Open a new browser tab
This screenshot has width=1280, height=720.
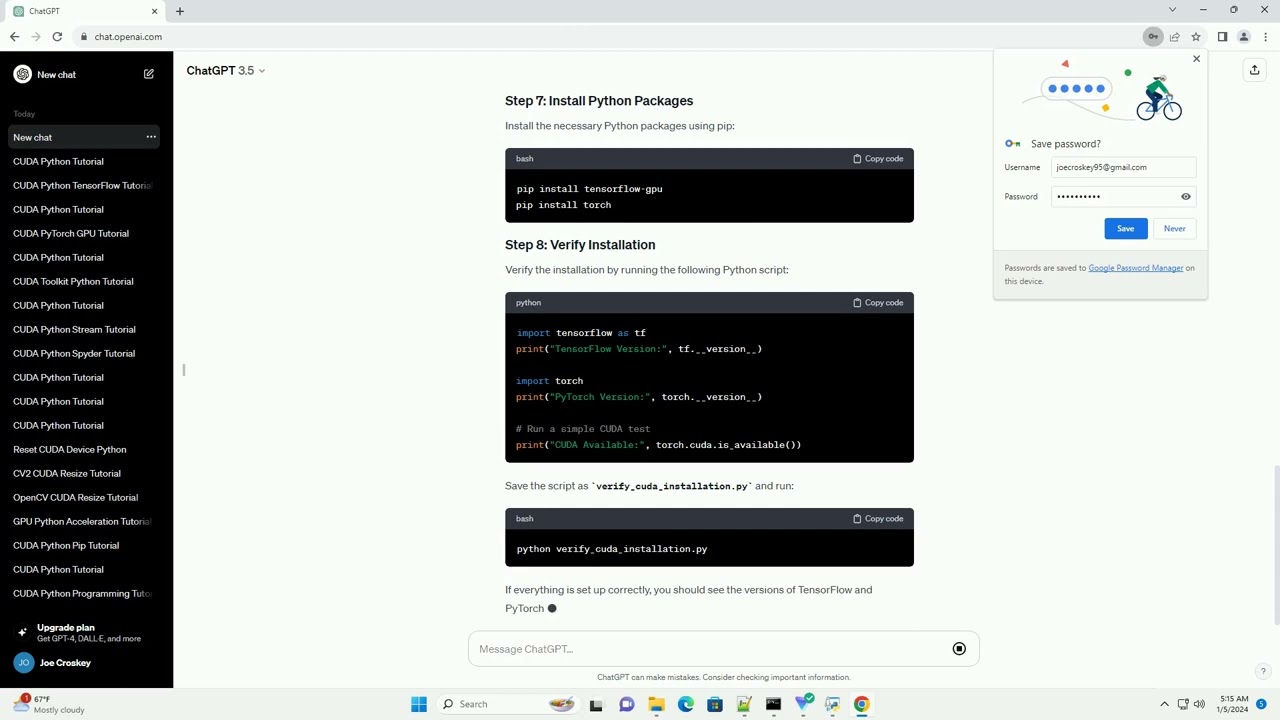point(180,11)
